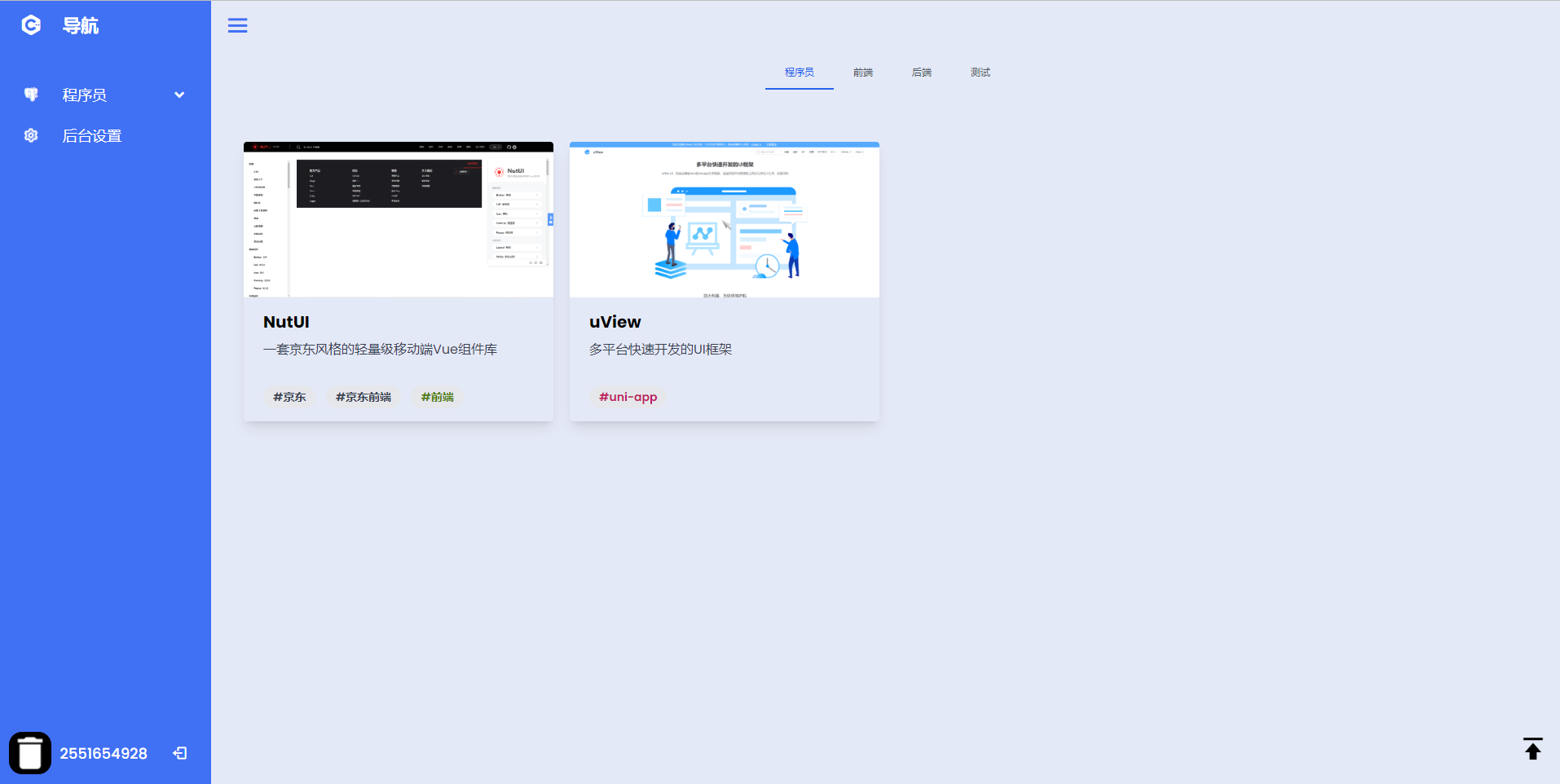The image size is (1560, 784).
Task: Switch to the 前端 tab
Action: coord(862,73)
